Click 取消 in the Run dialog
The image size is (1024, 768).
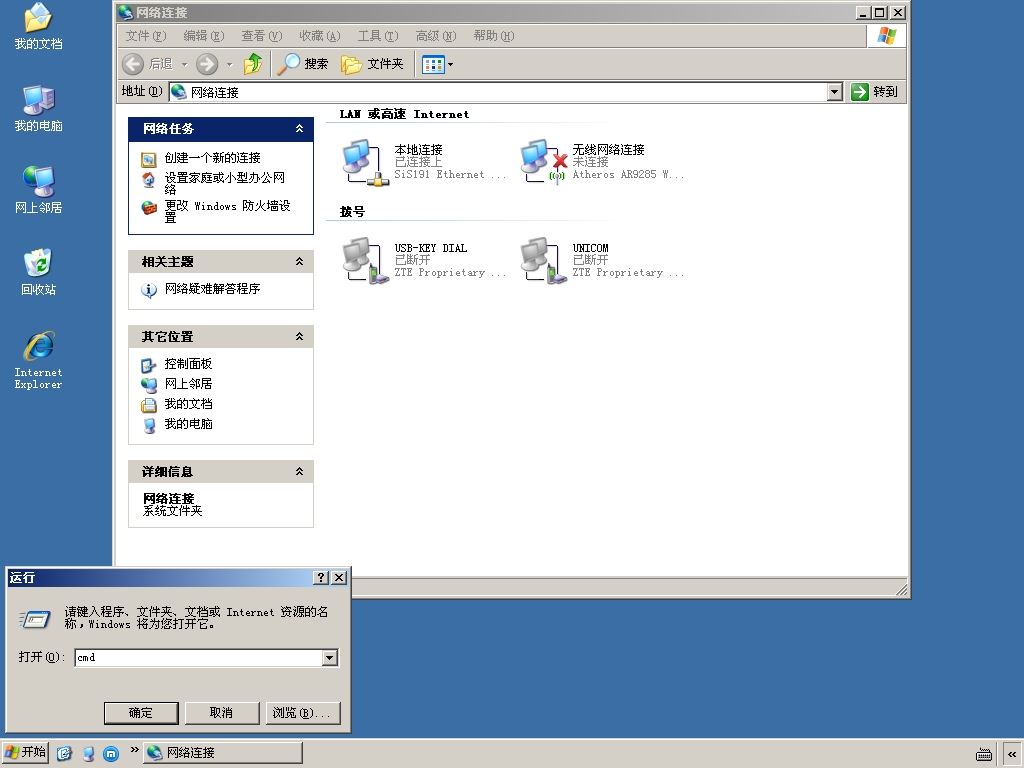coord(221,713)
